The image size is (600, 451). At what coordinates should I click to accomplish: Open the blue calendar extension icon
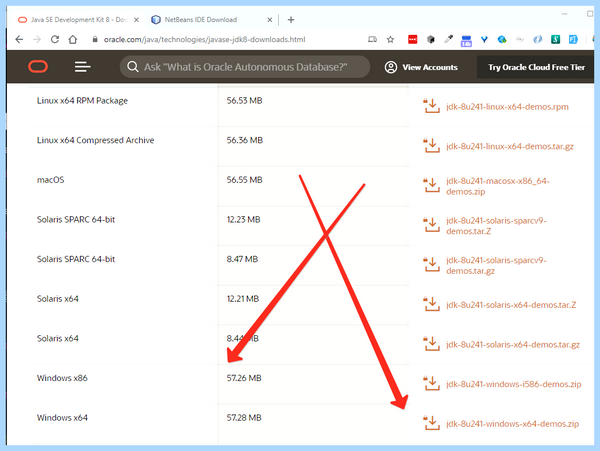[x=466, y=41]
